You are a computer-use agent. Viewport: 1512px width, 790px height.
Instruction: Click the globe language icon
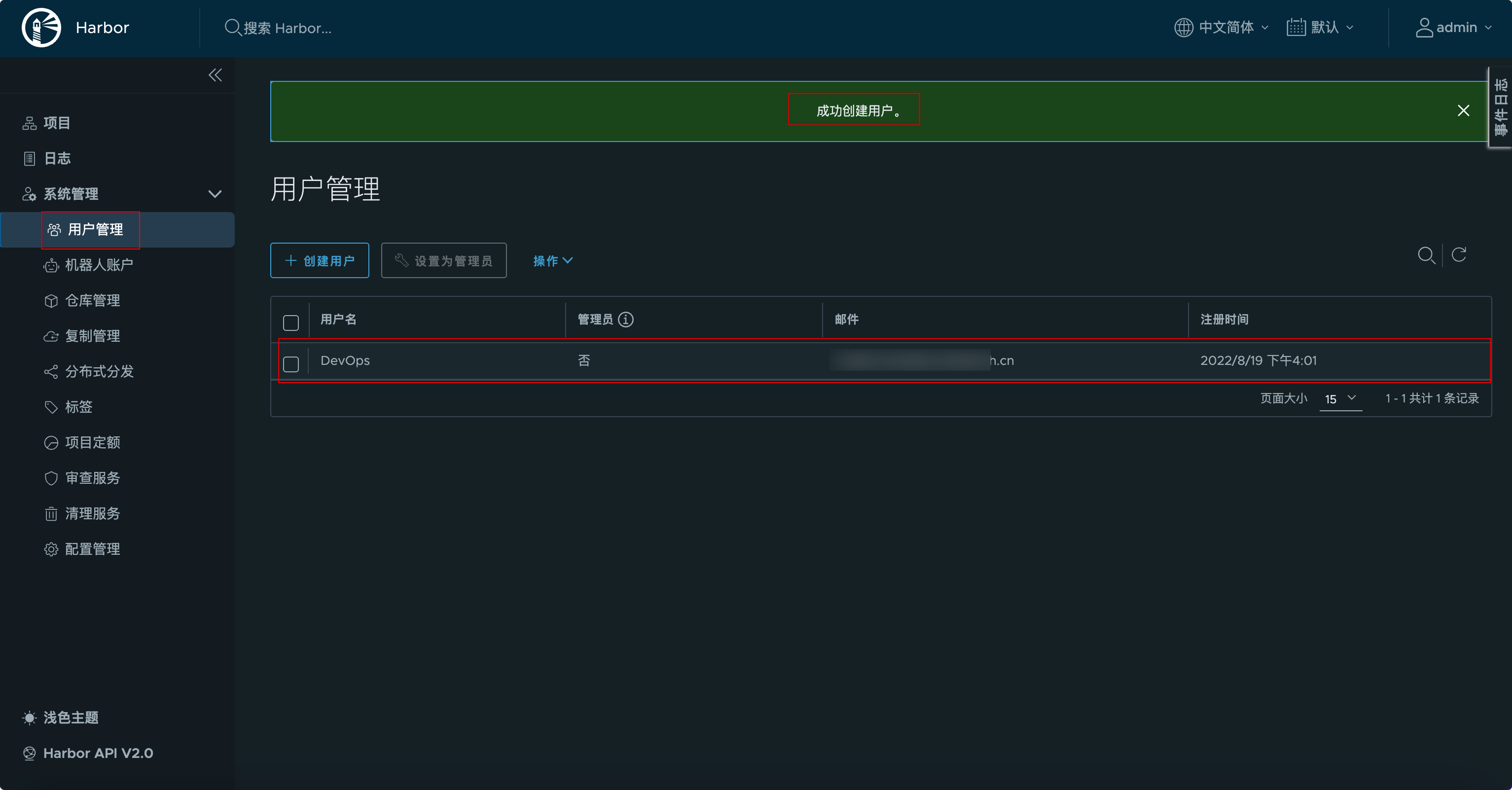point(1183,28)
